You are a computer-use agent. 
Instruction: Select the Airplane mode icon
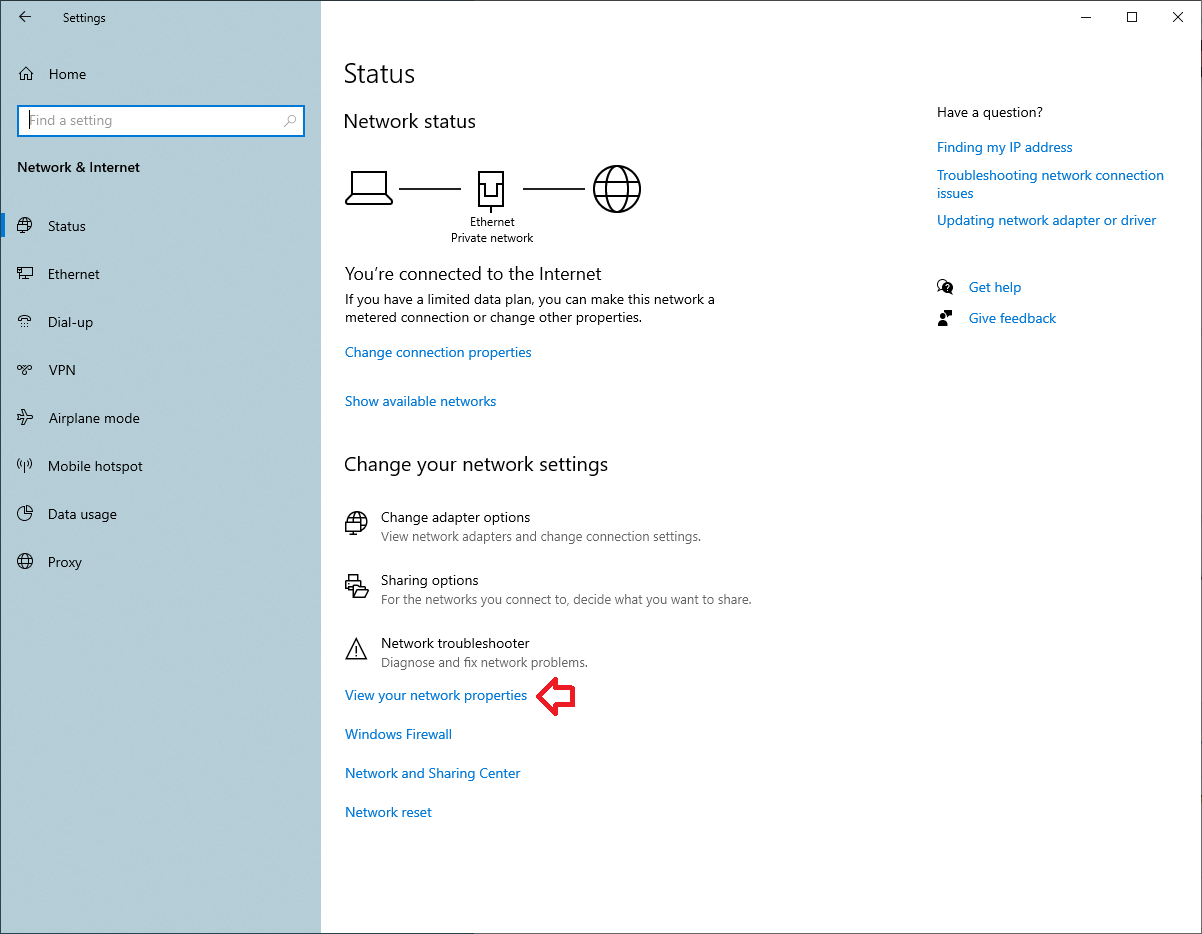pyautogui.click(x=26, y=418)
